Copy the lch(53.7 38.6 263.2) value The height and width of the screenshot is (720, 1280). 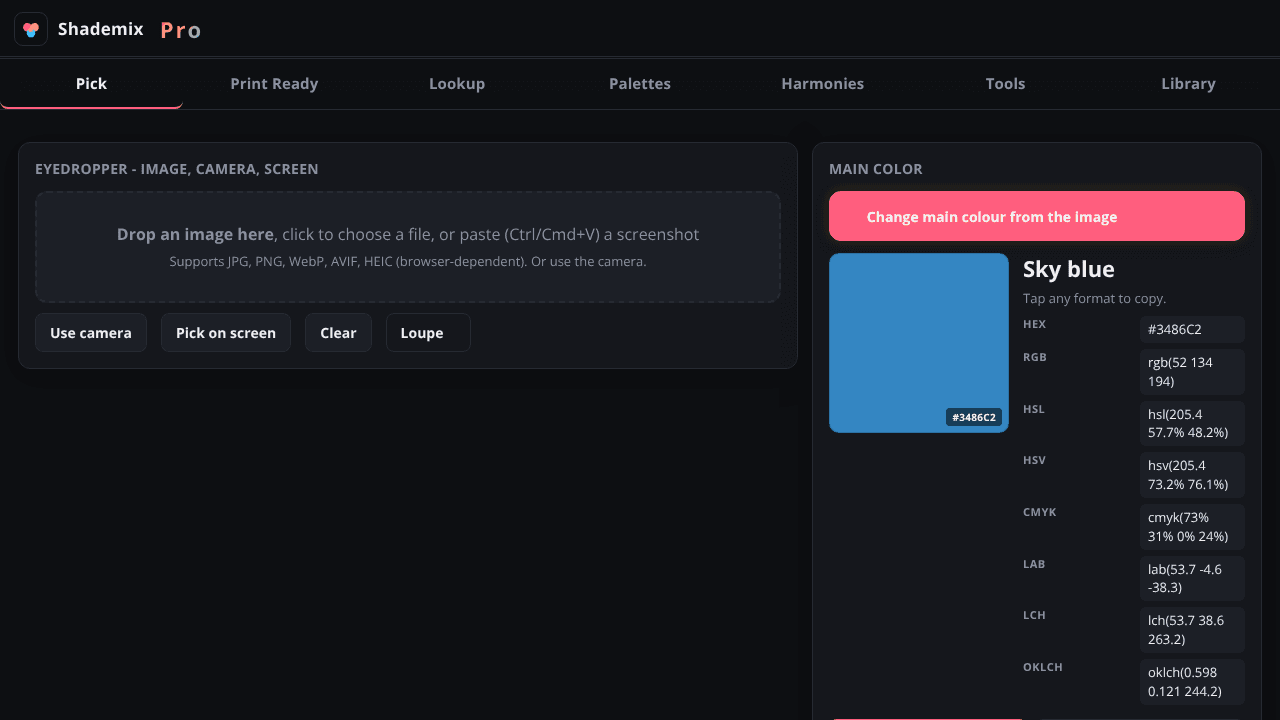[x=1192, y=630]
